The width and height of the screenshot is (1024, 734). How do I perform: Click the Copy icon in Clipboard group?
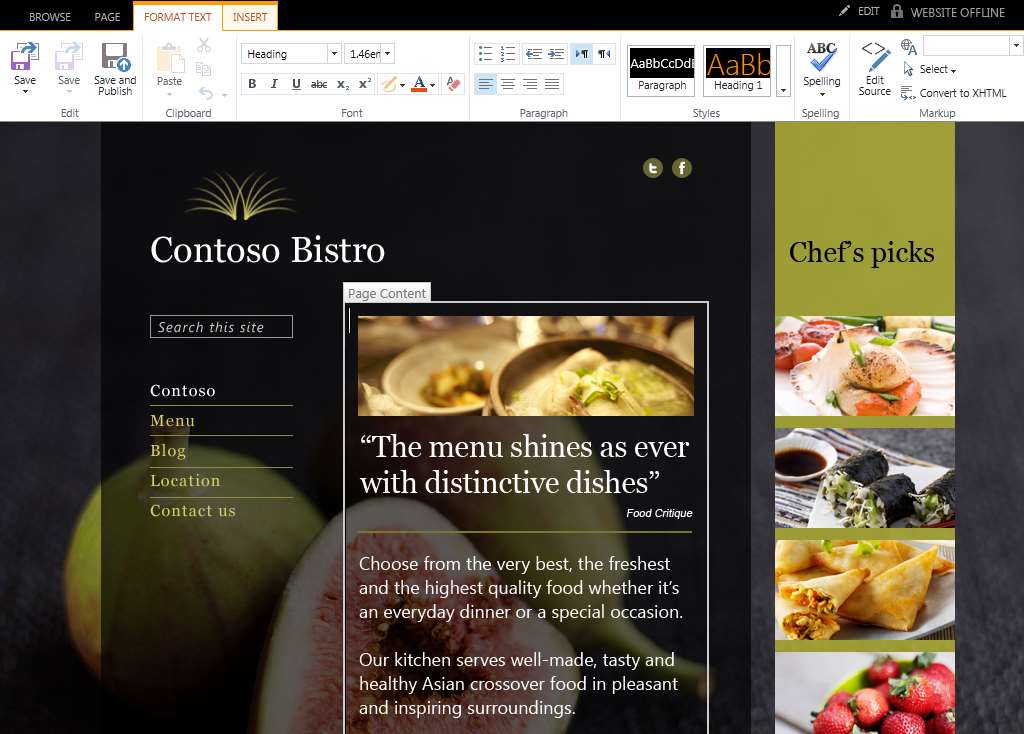click(x=204, y=69)
